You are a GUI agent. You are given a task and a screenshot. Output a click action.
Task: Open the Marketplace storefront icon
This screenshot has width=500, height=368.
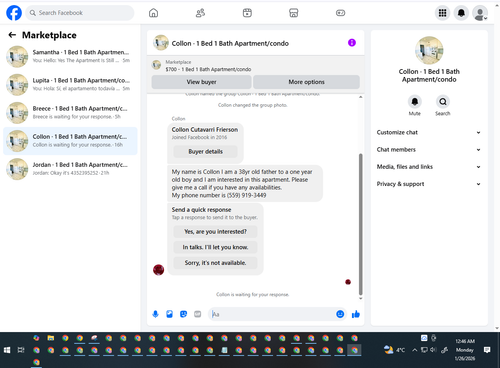click(294, 13)
